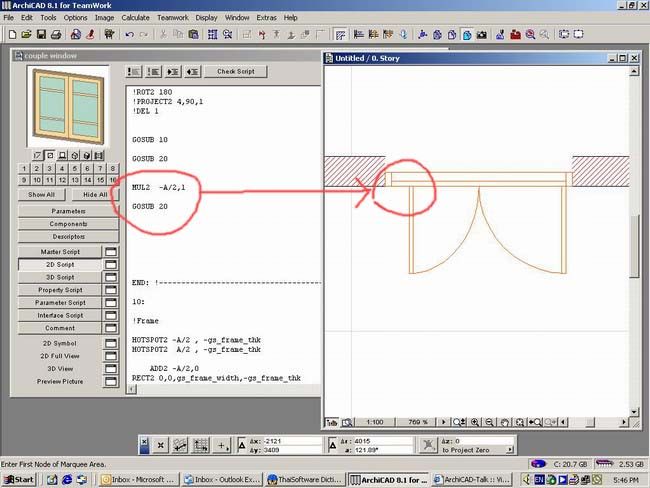The width and height of the screenshot is (650, 488).
Task: Click the Story window horizontal scrollbar thumb
Action: pos(590,422)
